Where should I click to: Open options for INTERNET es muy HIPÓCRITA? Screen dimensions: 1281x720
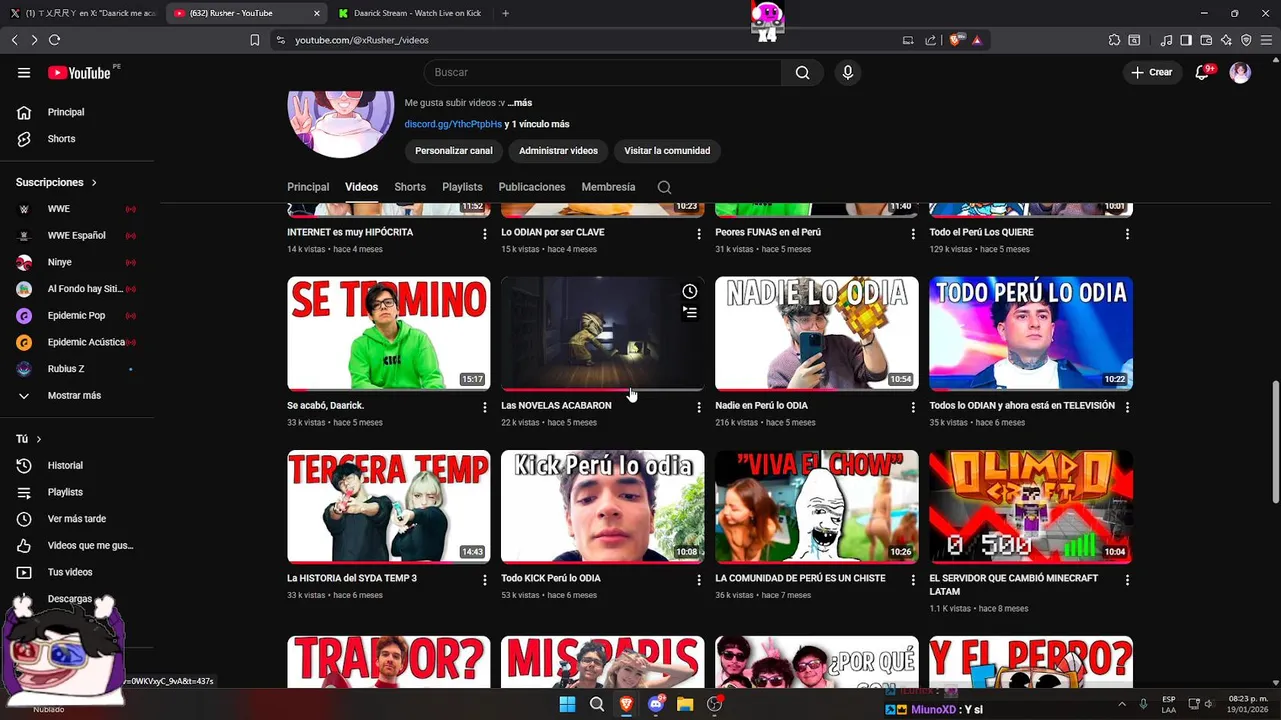click(485, 234)
